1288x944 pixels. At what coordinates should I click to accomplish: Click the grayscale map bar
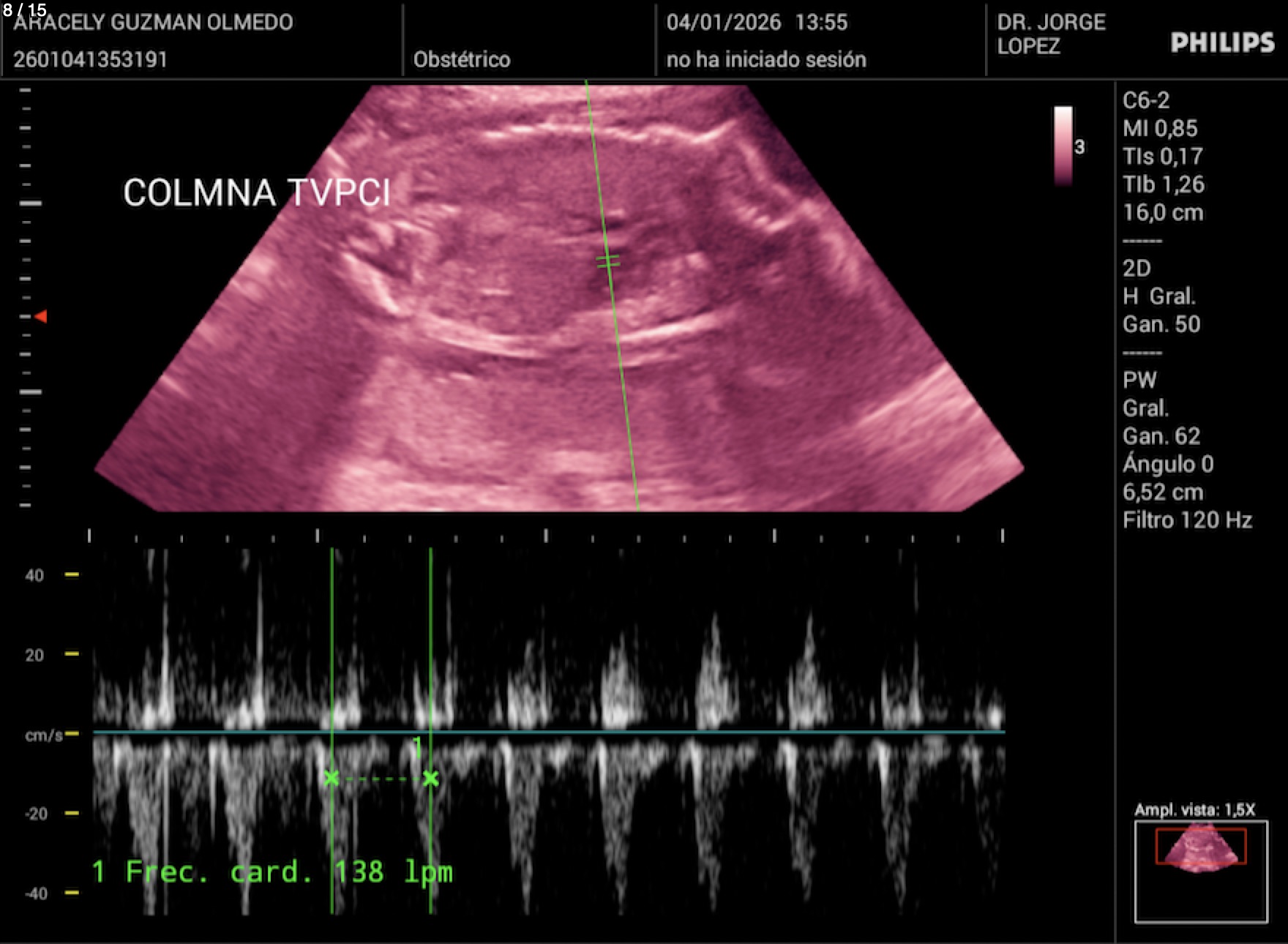pyautogui.click(x=1063, y=145)
